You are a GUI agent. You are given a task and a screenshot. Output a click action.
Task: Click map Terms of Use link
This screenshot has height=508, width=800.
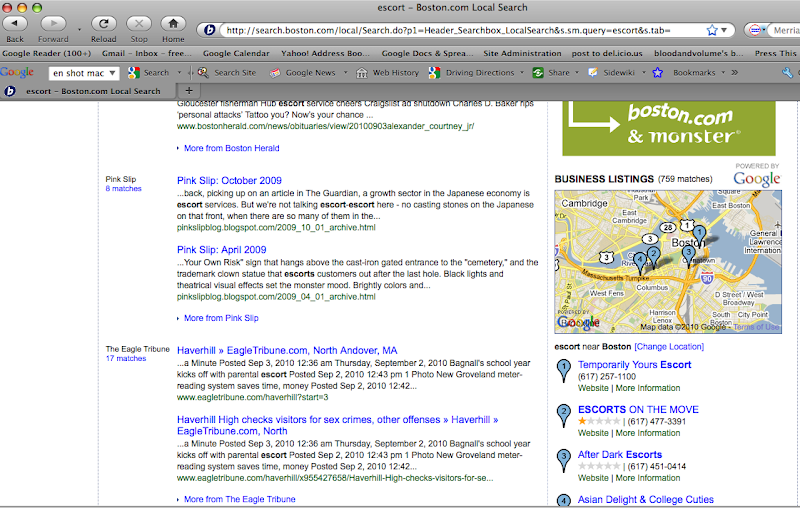[756, 327]
